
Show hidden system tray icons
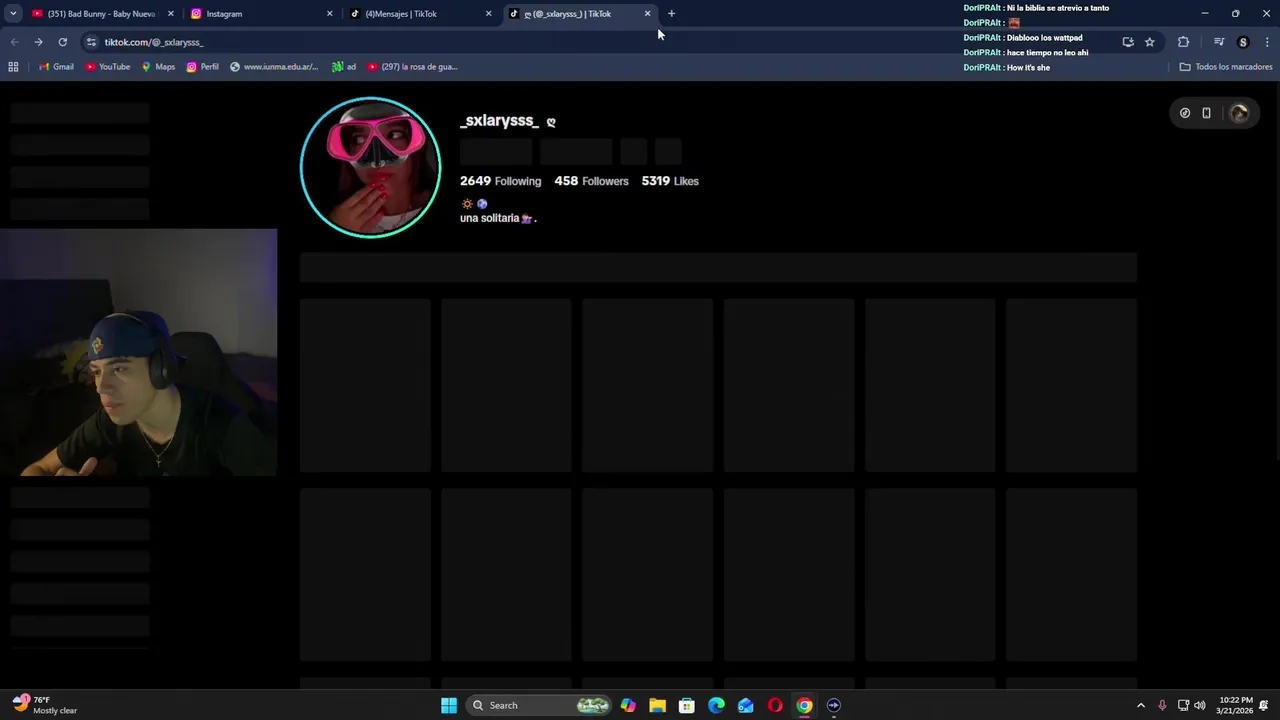point(1140,705)
